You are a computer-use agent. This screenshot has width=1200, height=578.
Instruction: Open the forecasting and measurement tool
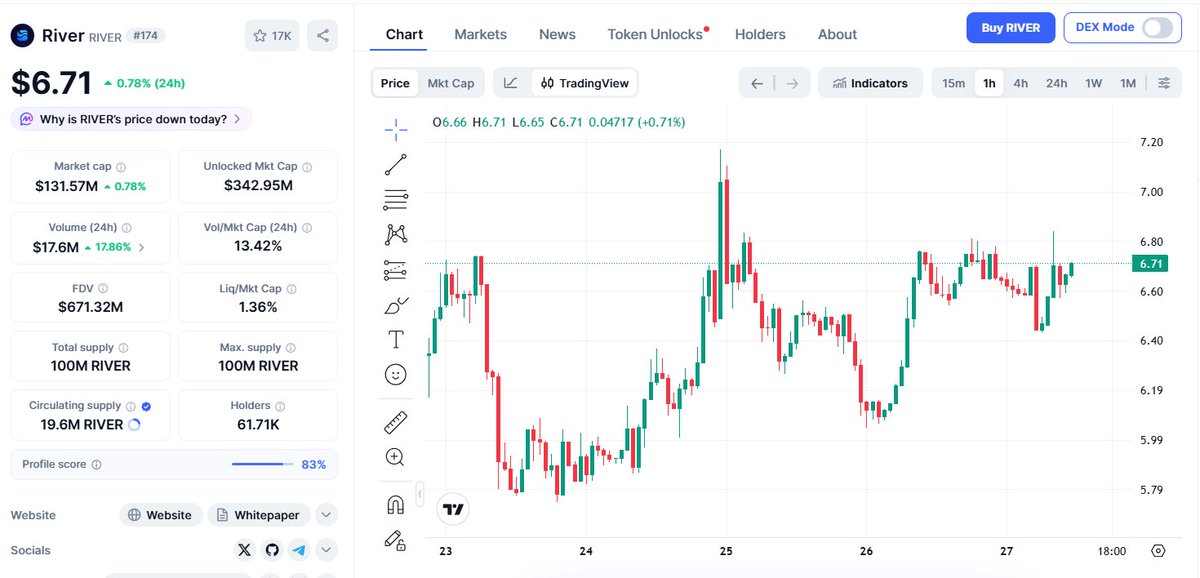(x=396, y=270)
